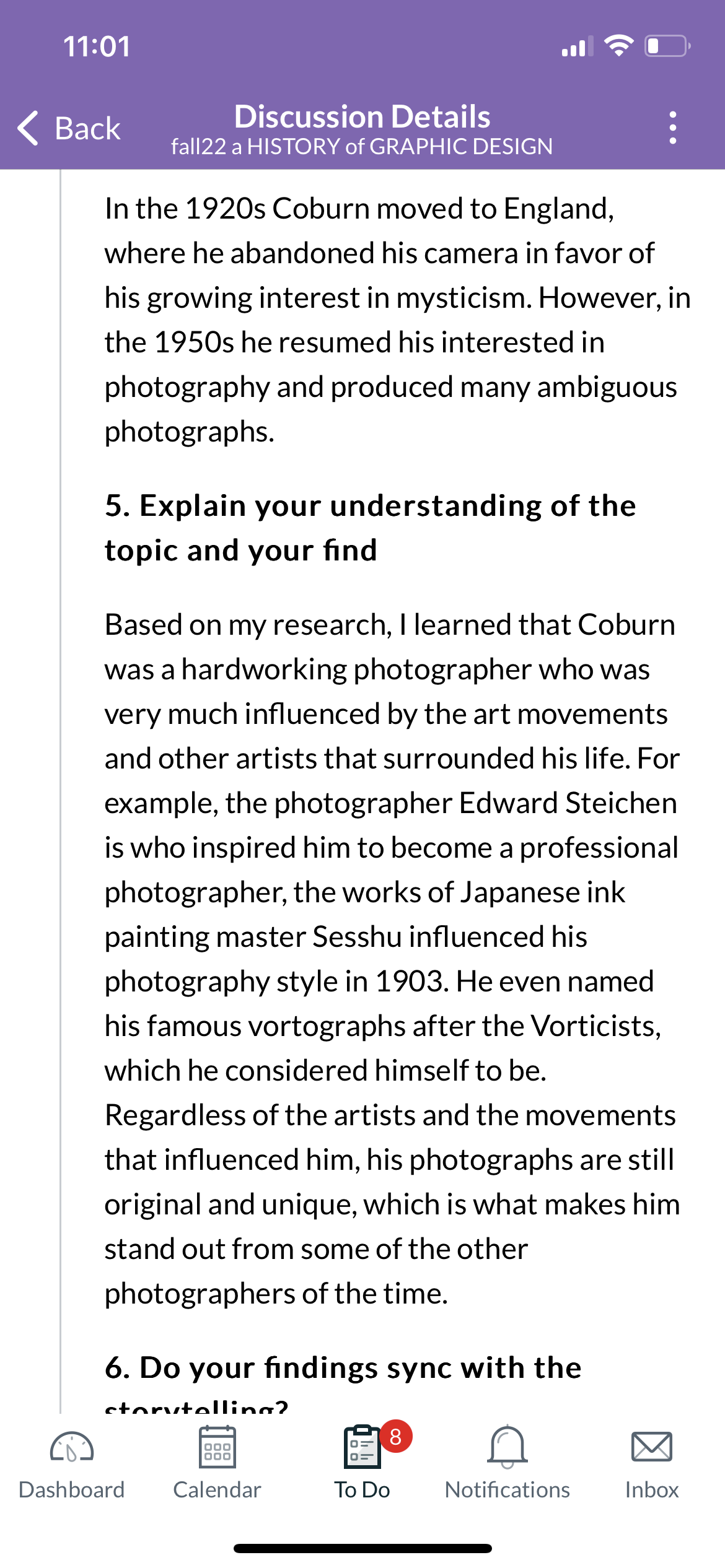Tap the Back text label
Image resolution: width=725 pixels, height=1568 pixels.
click(x=87, y=129)
